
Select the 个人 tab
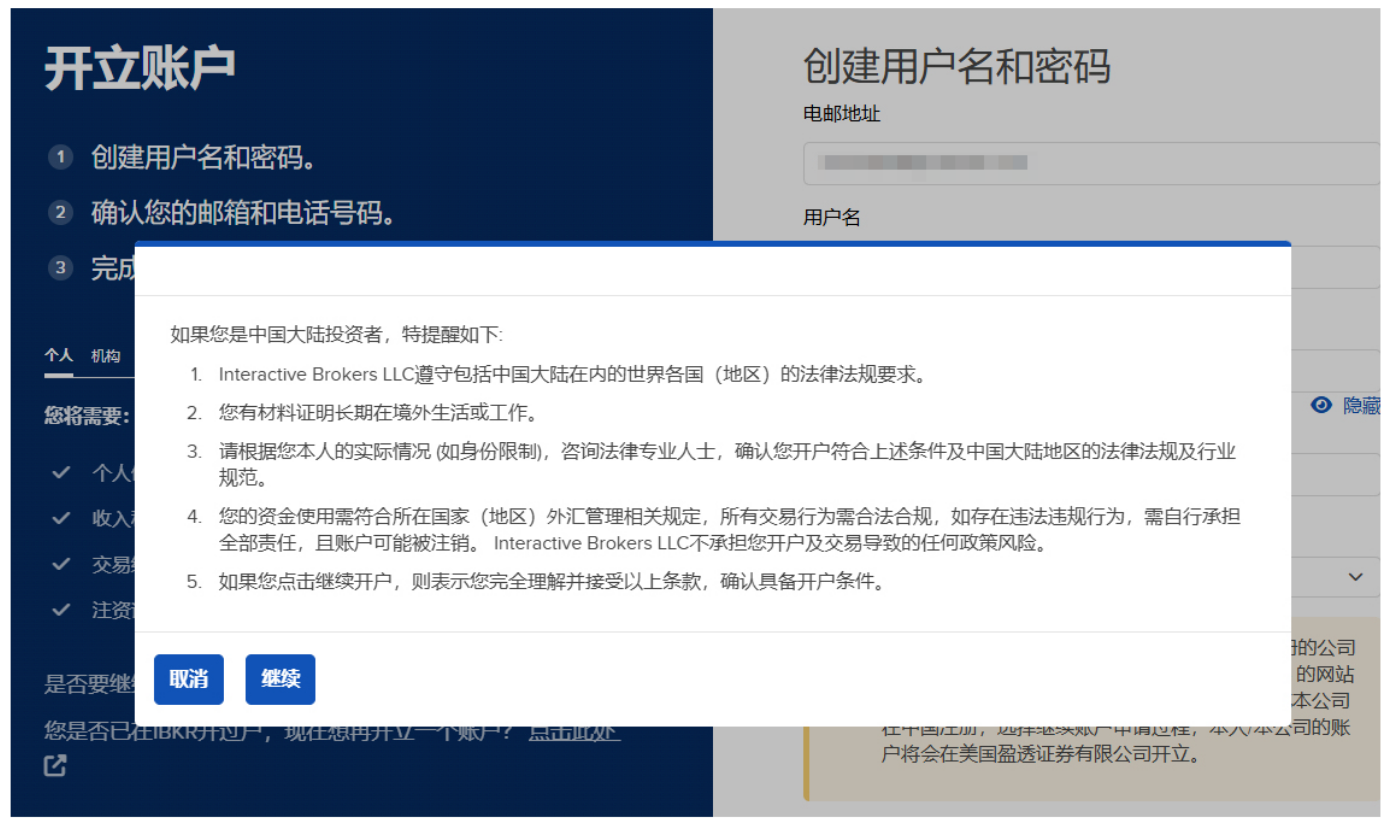click(x=57, y=356)
